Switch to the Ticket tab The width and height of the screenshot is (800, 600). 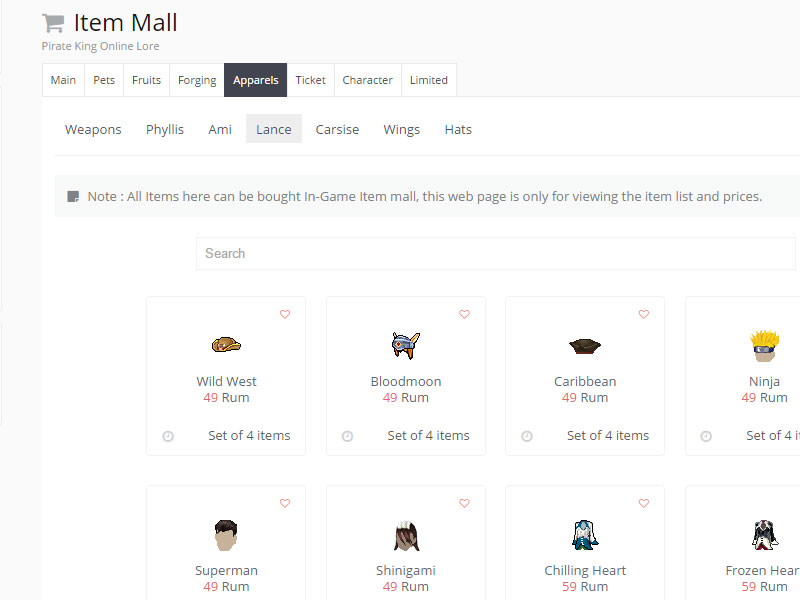(x=310, y=80)
